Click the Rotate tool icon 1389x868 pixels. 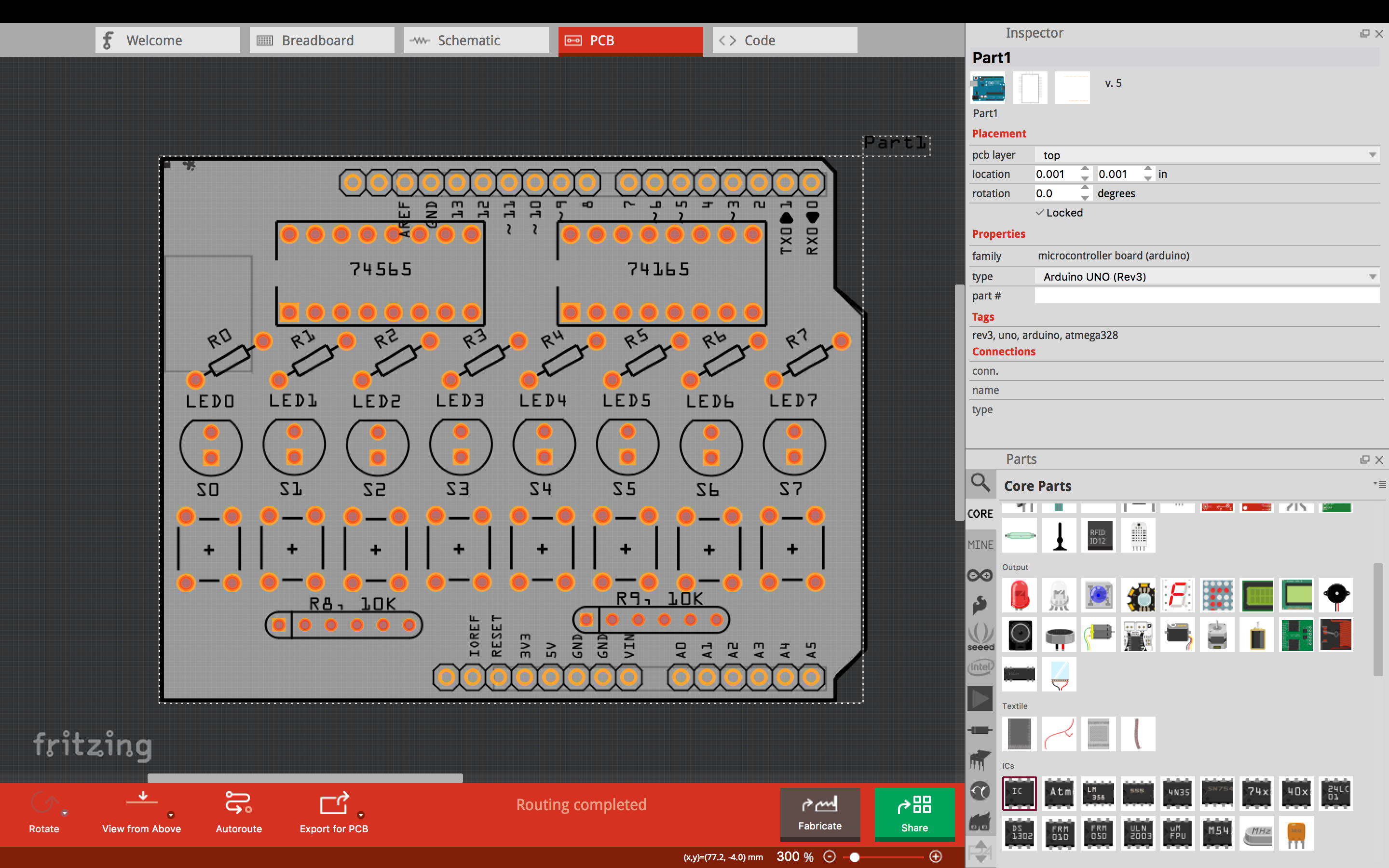(x=43, y=802)
